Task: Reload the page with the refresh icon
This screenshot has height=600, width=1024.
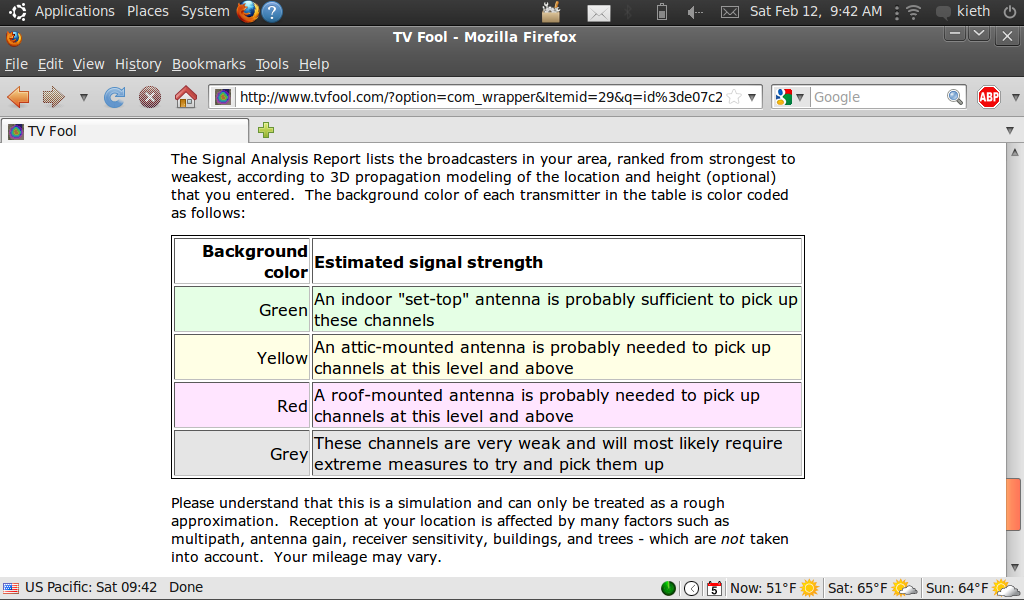Action: pyautogui.click(x=115, y=97)
